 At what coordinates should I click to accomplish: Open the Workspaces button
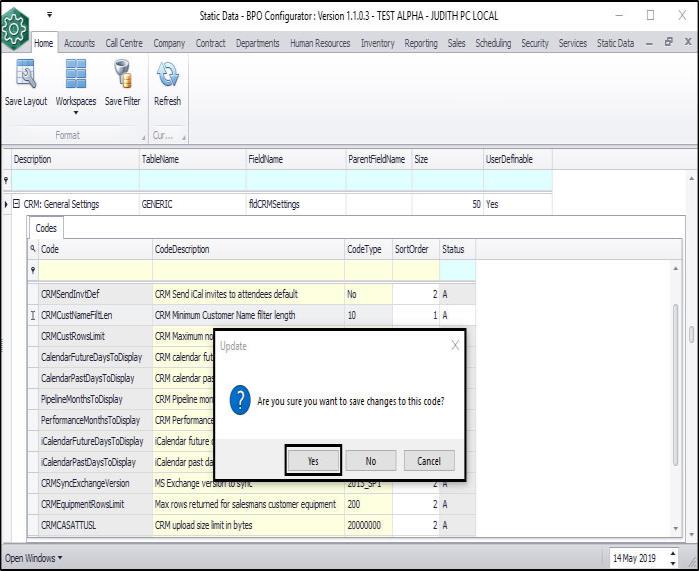pyautogui.click(x=76, y=85)
